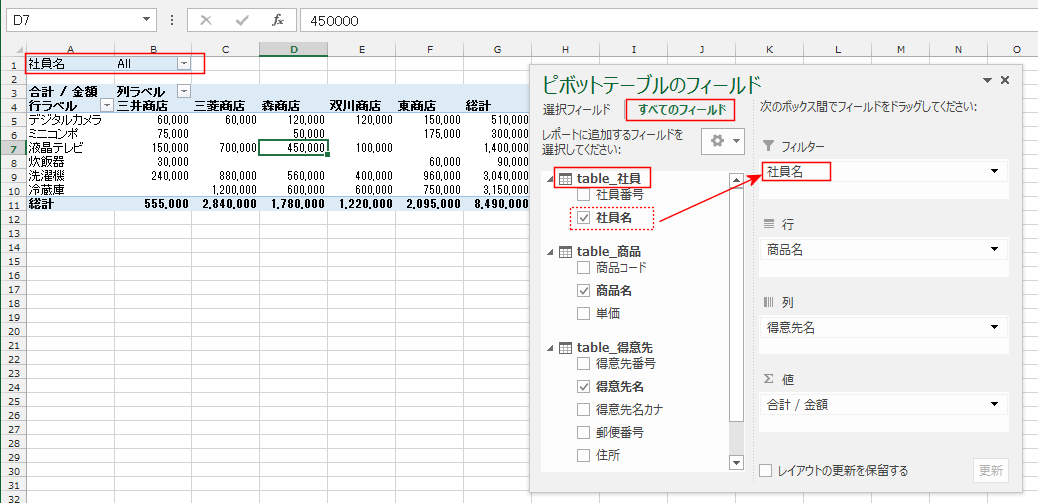Viewport: 1038px width, 503px height.
Task: Click the formula bar cancel (X) icon
Action: tap(205, 20)
